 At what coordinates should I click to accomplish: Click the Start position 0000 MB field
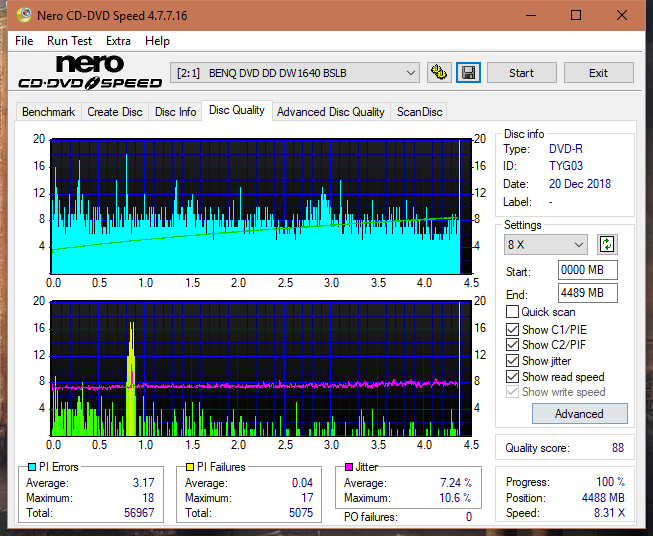[587, 270]
